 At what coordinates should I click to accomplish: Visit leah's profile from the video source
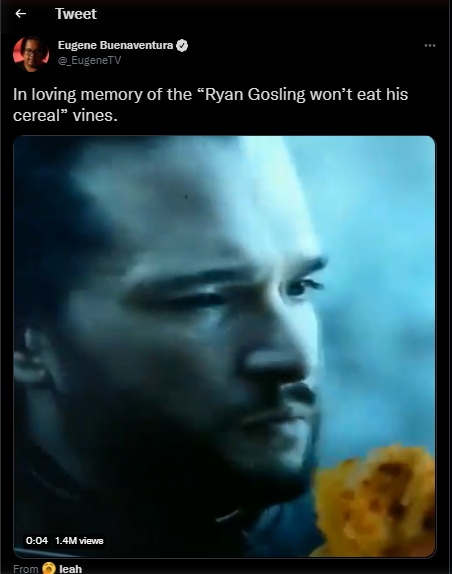coord(71,569)
